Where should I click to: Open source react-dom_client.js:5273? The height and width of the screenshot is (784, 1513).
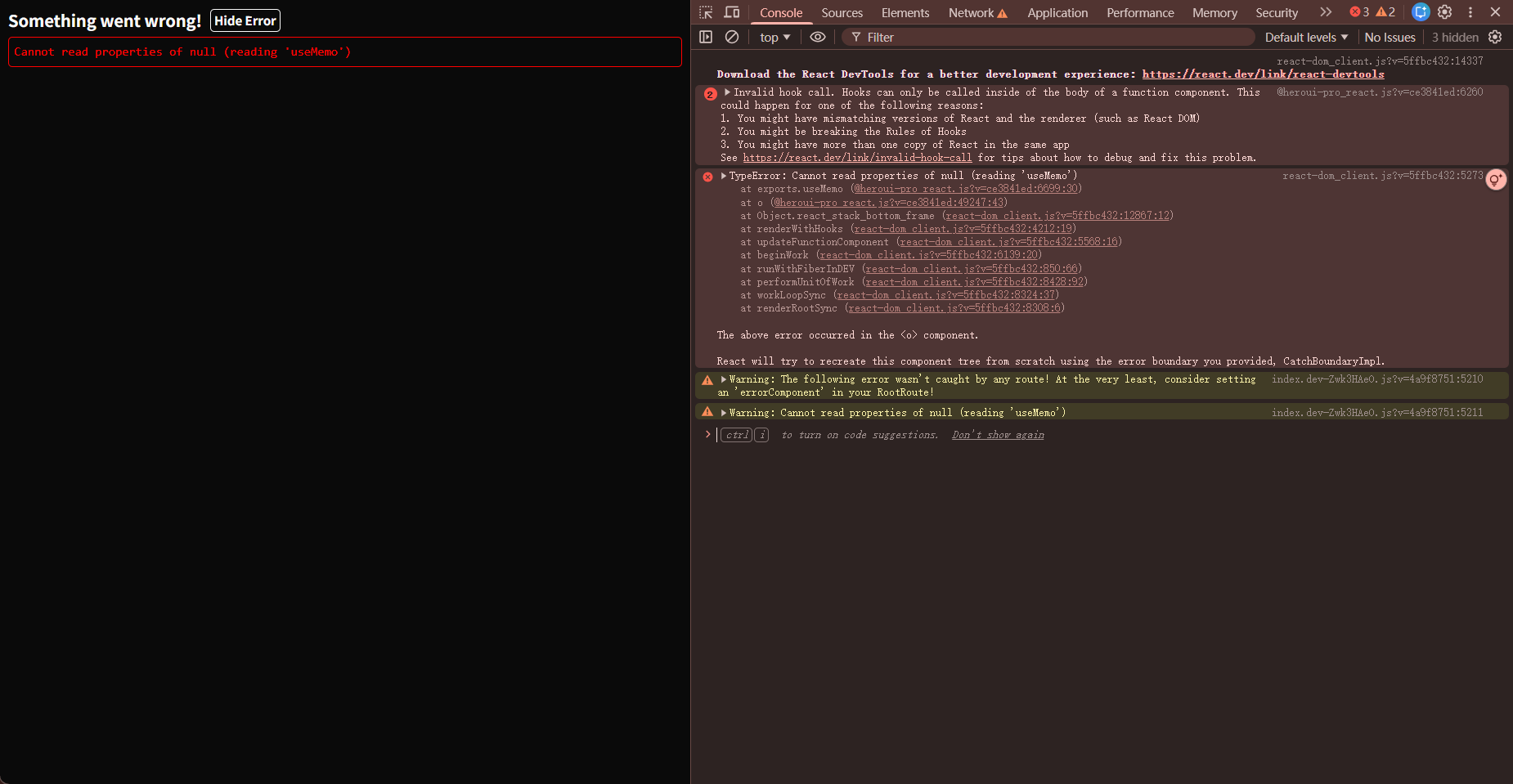pos(1382,176)
